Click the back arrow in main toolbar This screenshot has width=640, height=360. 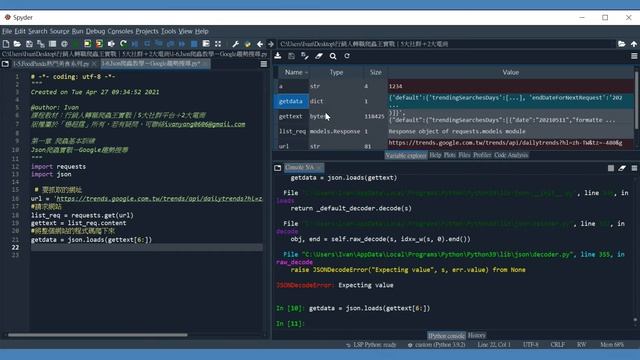point(260,44)
